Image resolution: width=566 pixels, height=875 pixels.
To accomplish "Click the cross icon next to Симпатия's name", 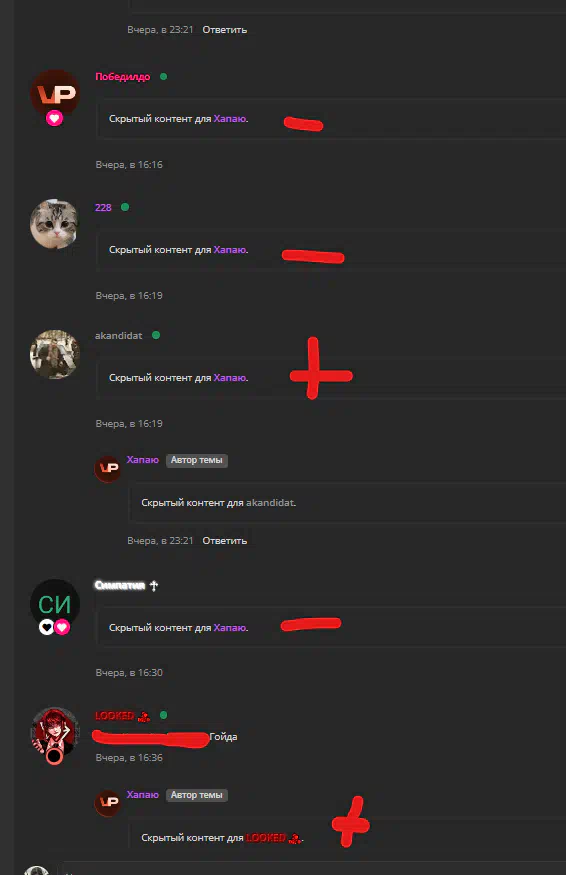I will pyautogui.click(x=154, y=585).
